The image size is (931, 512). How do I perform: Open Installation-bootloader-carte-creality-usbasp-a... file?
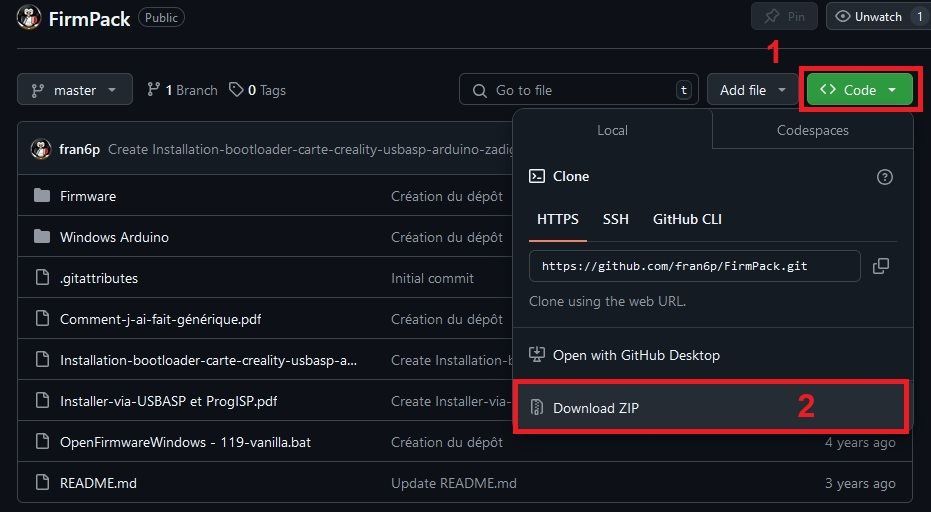click(208, 360)
